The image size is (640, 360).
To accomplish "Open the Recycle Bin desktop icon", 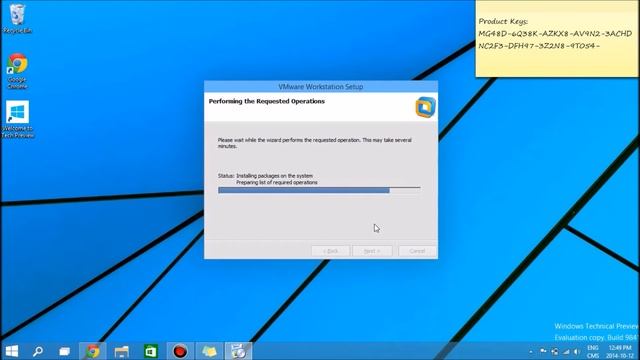I will click(17, 18).
